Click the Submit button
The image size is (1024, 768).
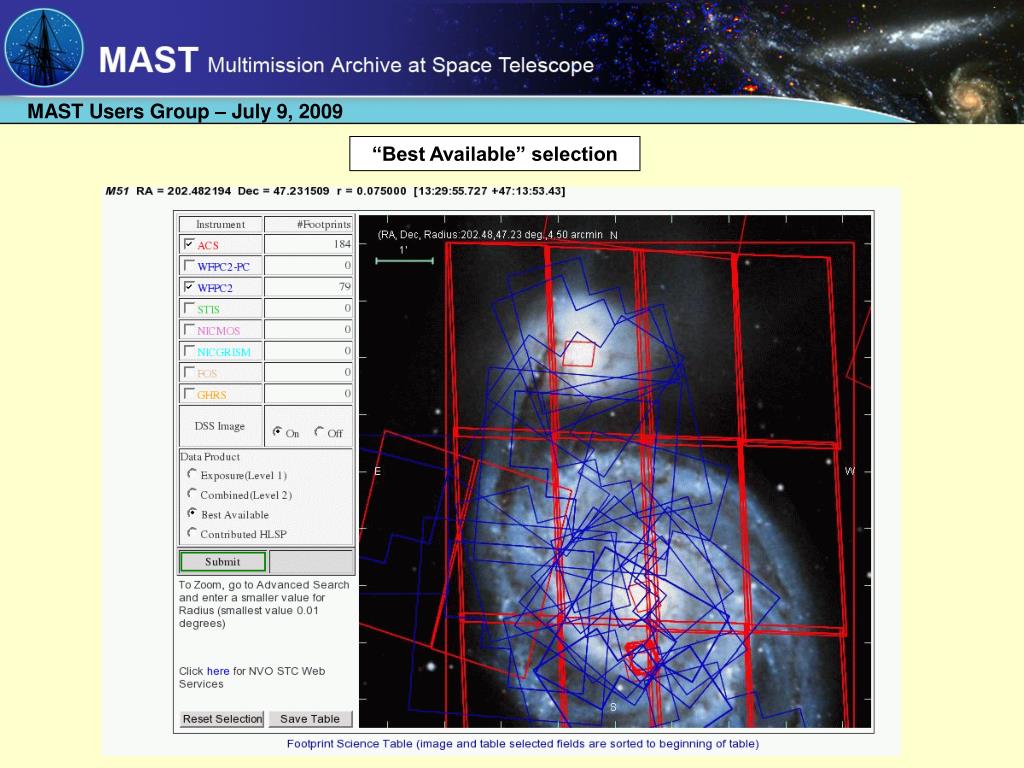(x=223, y=562)
